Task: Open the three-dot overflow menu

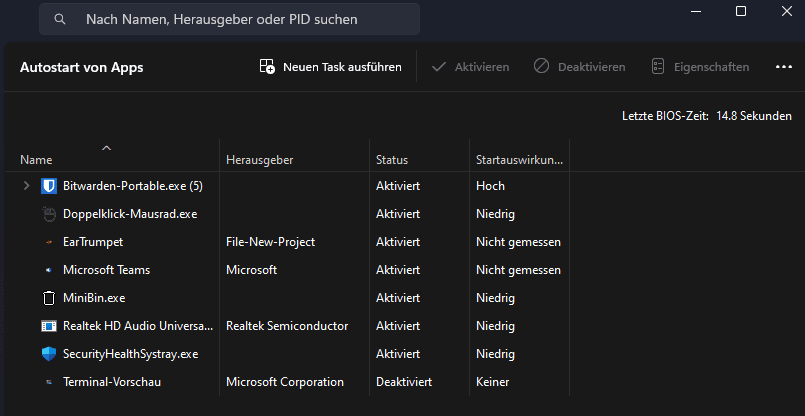Action: 783,67
